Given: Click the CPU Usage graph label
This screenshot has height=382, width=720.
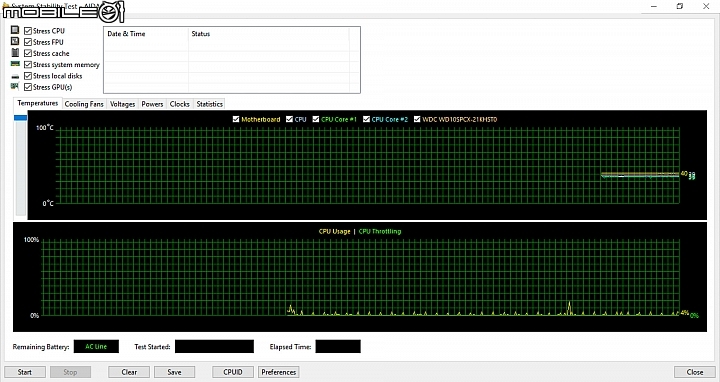Looking at the screenshot, I should [335, 231].
